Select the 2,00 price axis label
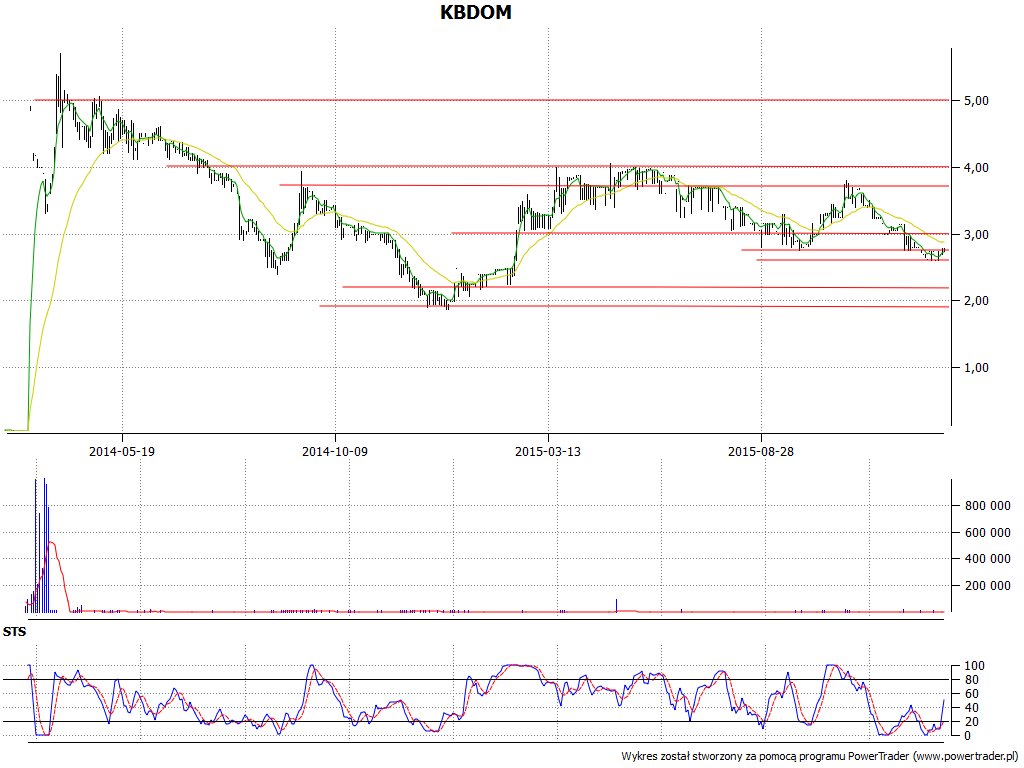 976,301
